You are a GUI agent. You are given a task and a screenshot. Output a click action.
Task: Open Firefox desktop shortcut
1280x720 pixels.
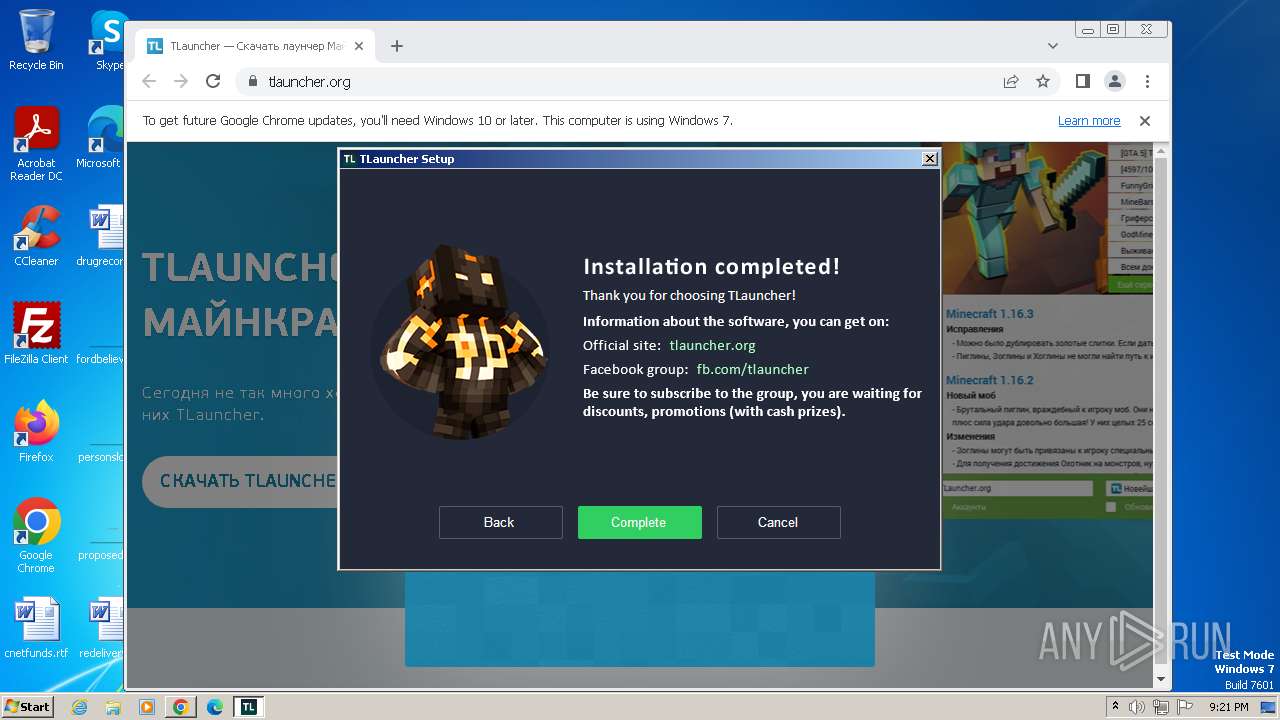pos(36,432)
